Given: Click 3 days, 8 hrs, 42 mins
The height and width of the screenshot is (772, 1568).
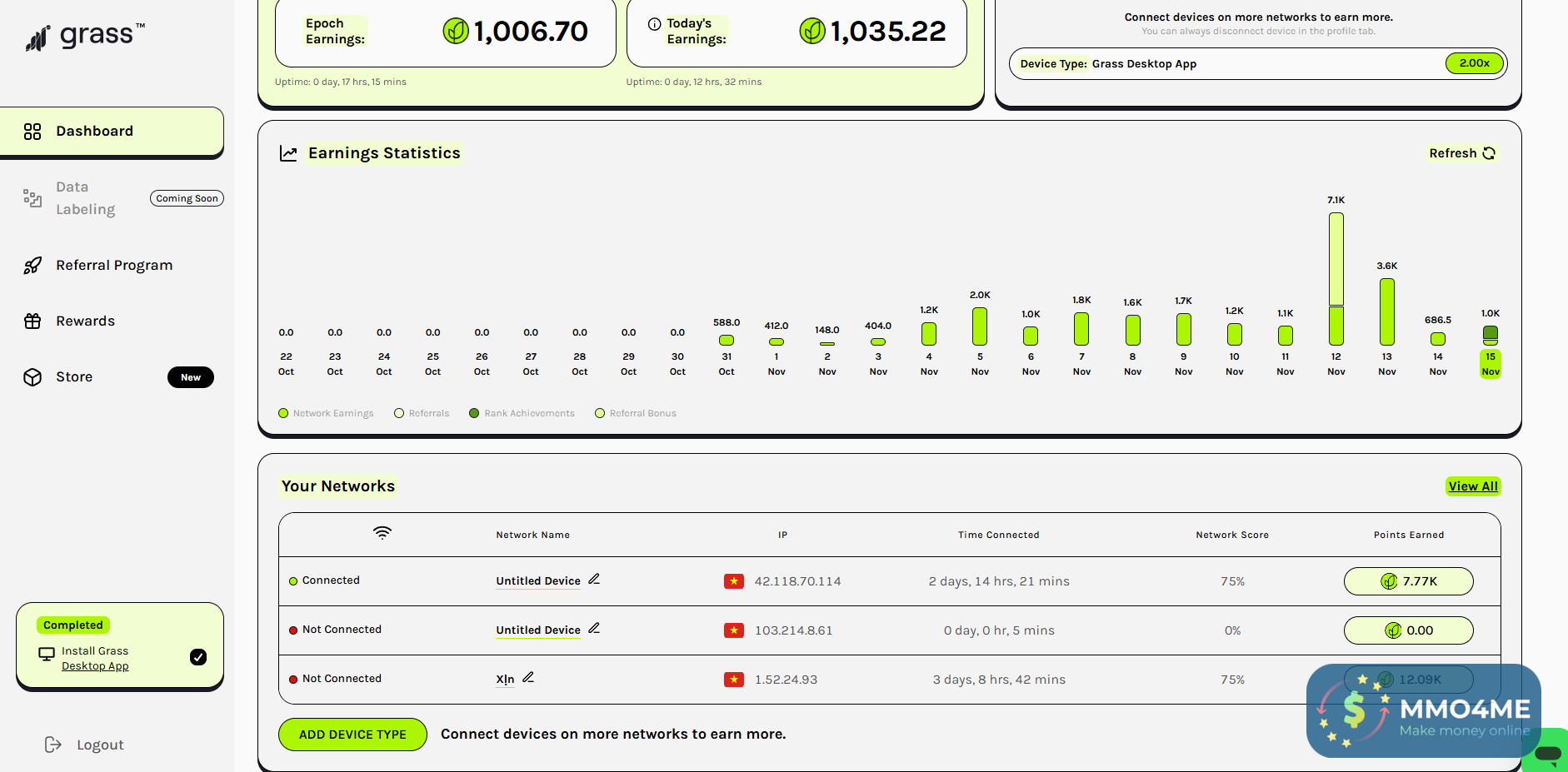Looking at the screenshot, I should pos(999,680).
